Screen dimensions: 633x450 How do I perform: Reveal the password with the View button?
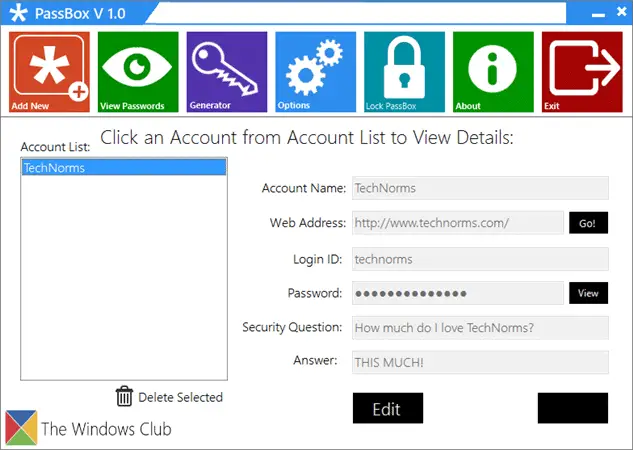point(589,293)
